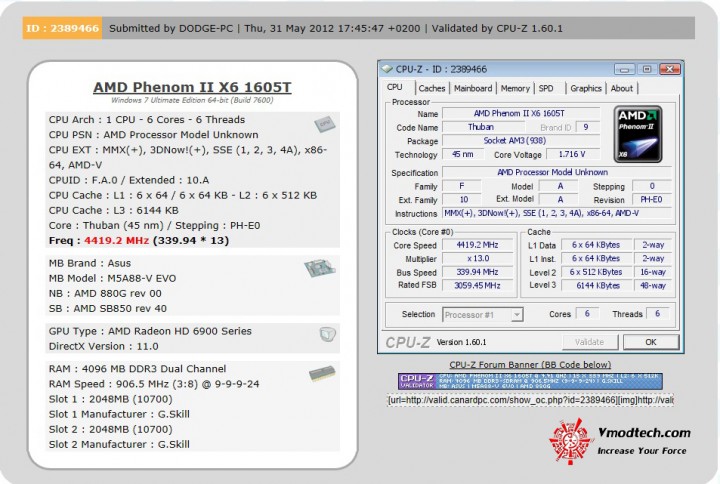Click the Technology value 45 nm
The height and width of the screenshot is (484, 720).
[463, 154]
